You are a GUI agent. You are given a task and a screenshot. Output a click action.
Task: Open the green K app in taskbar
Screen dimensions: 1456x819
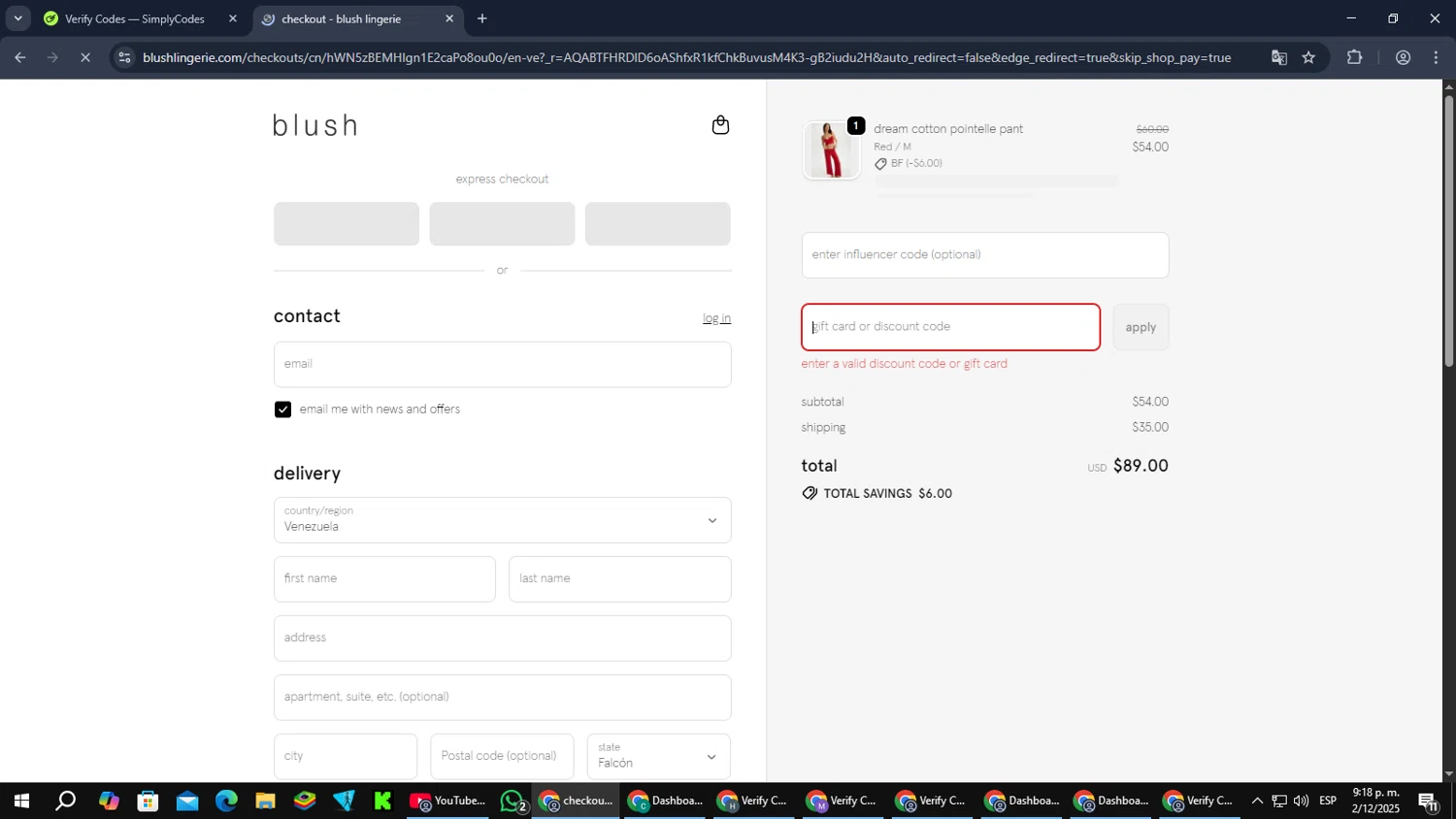click(x=382, y=802)
